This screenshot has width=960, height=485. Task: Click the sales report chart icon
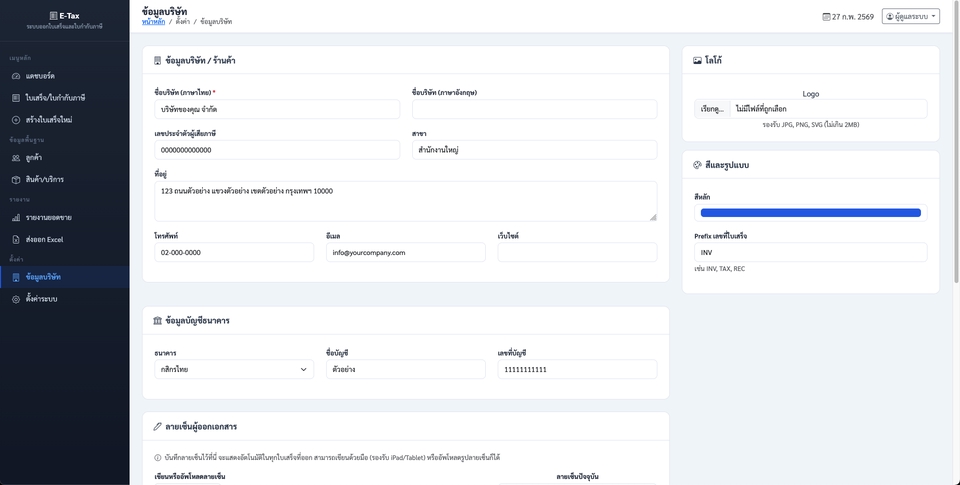16,217
